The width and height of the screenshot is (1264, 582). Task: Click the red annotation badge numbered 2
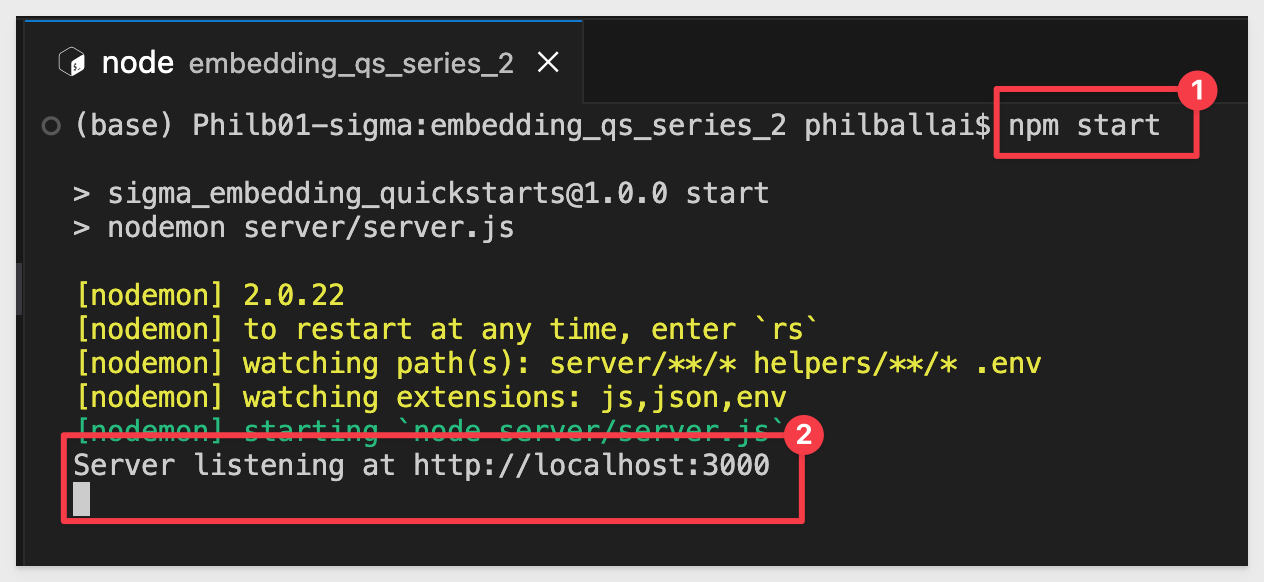(802, 436)
